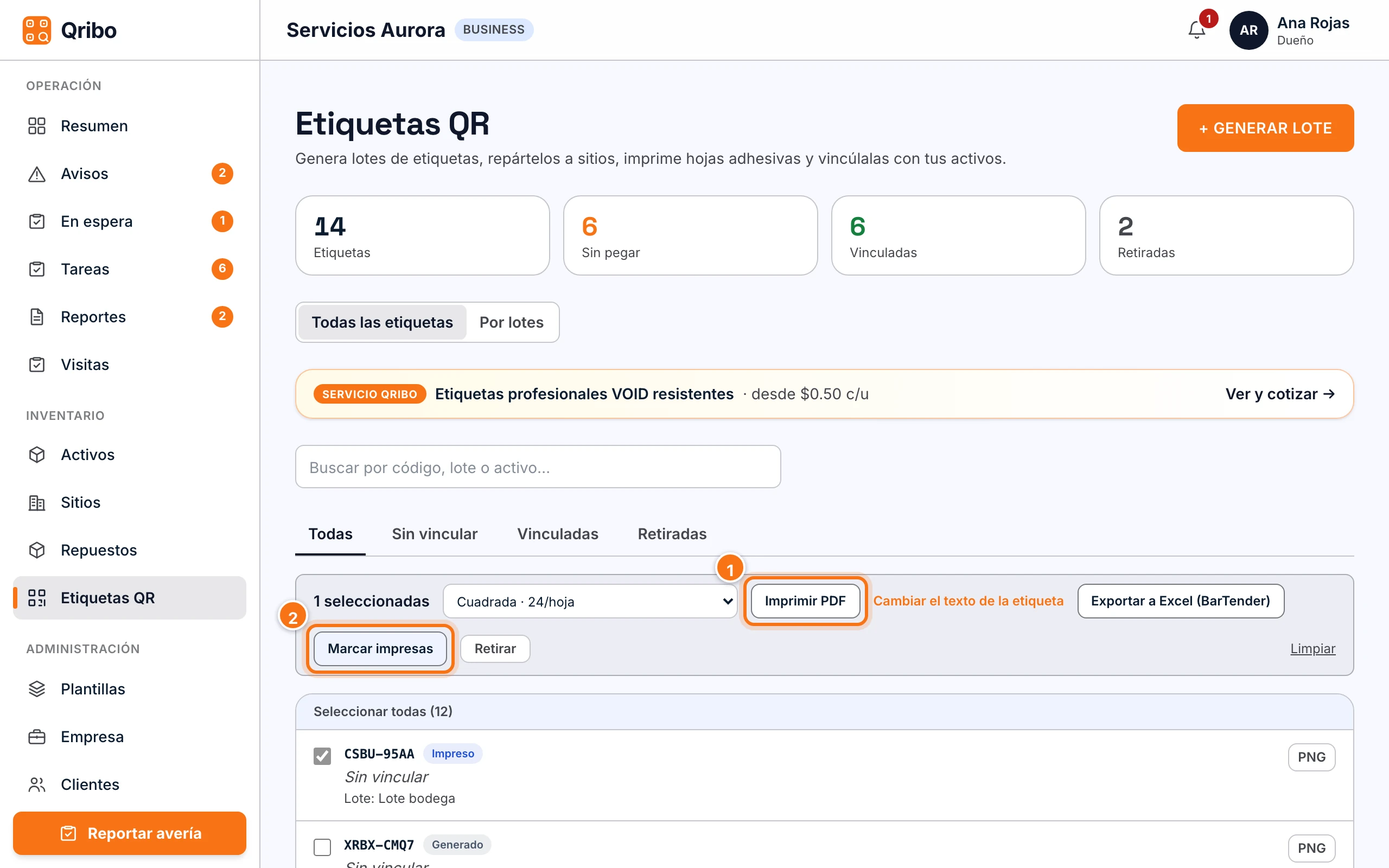This screenshot has height=868, width=1389.
Task: Click the Retirar button
Action: coord(495,649)
